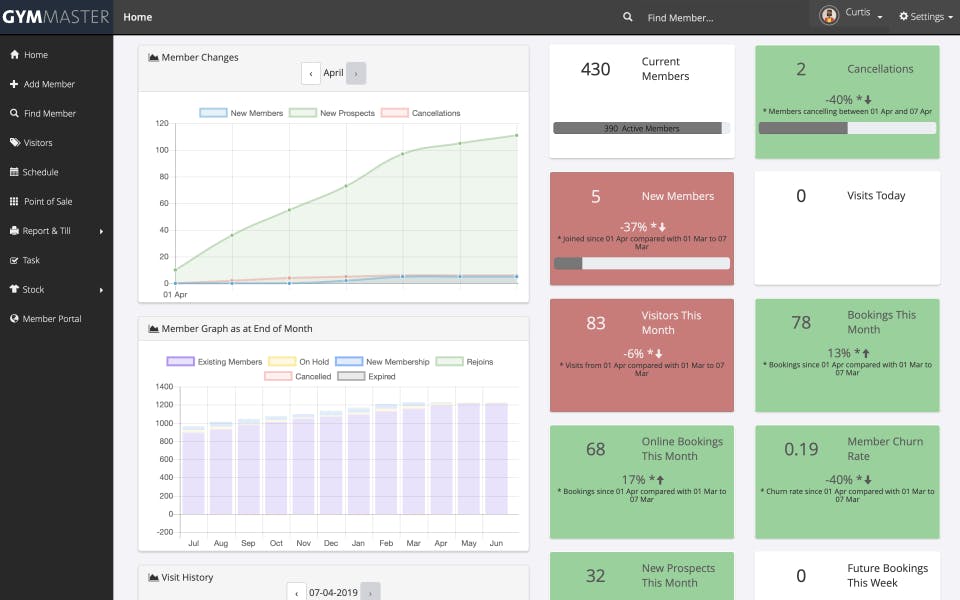Open Member Portal globe icon
960x600 pixels.
click(14, 318)
